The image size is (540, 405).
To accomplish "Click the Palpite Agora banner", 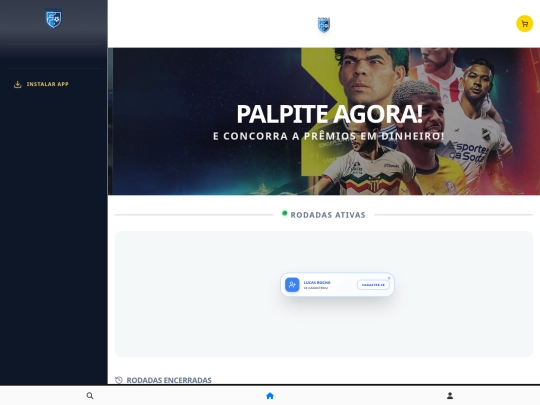I will point(324,121).
